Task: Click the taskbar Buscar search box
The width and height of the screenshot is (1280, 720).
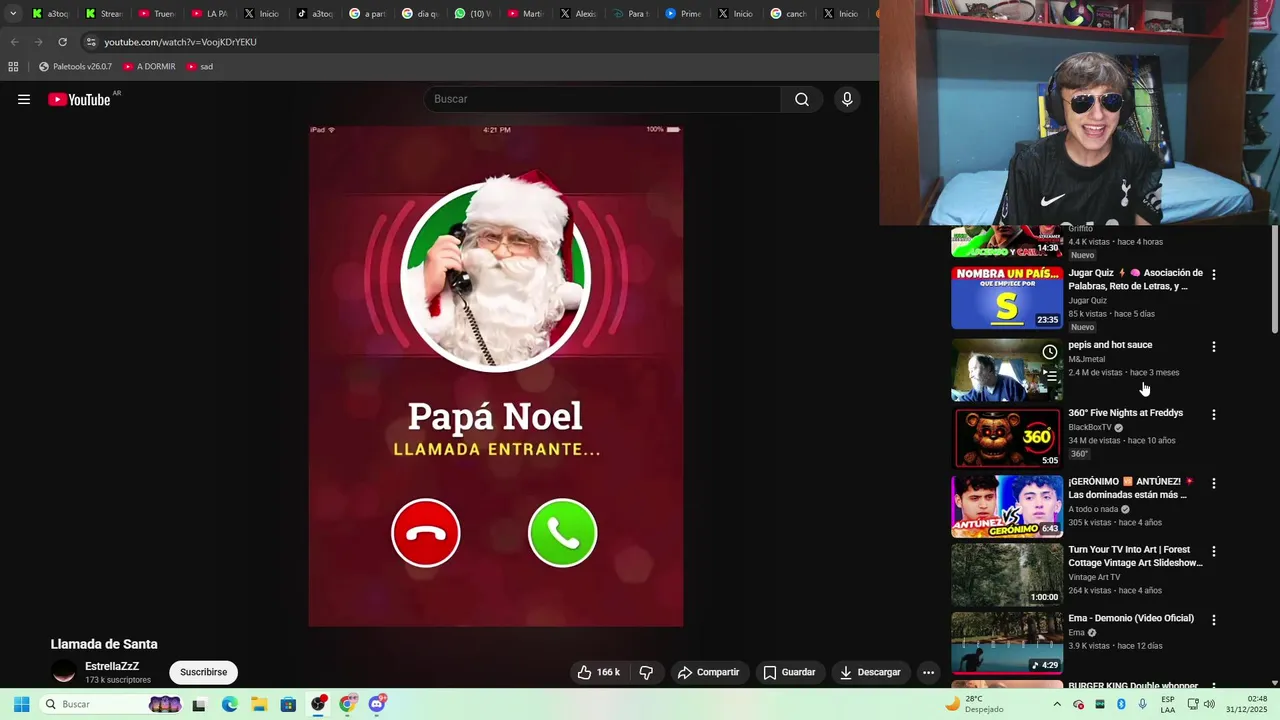Action: tap(111, 704)
